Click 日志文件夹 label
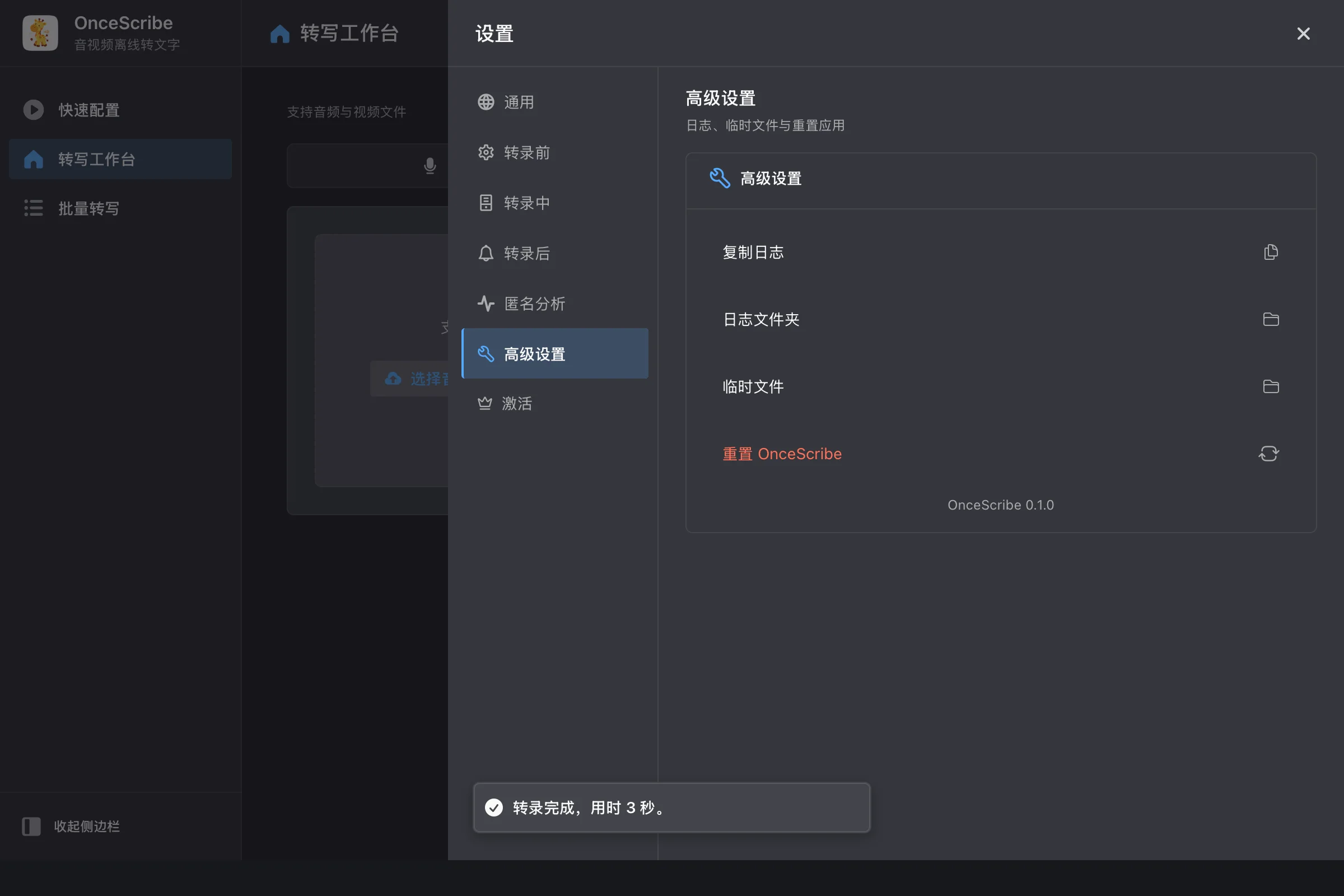The width and height of the screenshot is (1344, 896). 760,319
